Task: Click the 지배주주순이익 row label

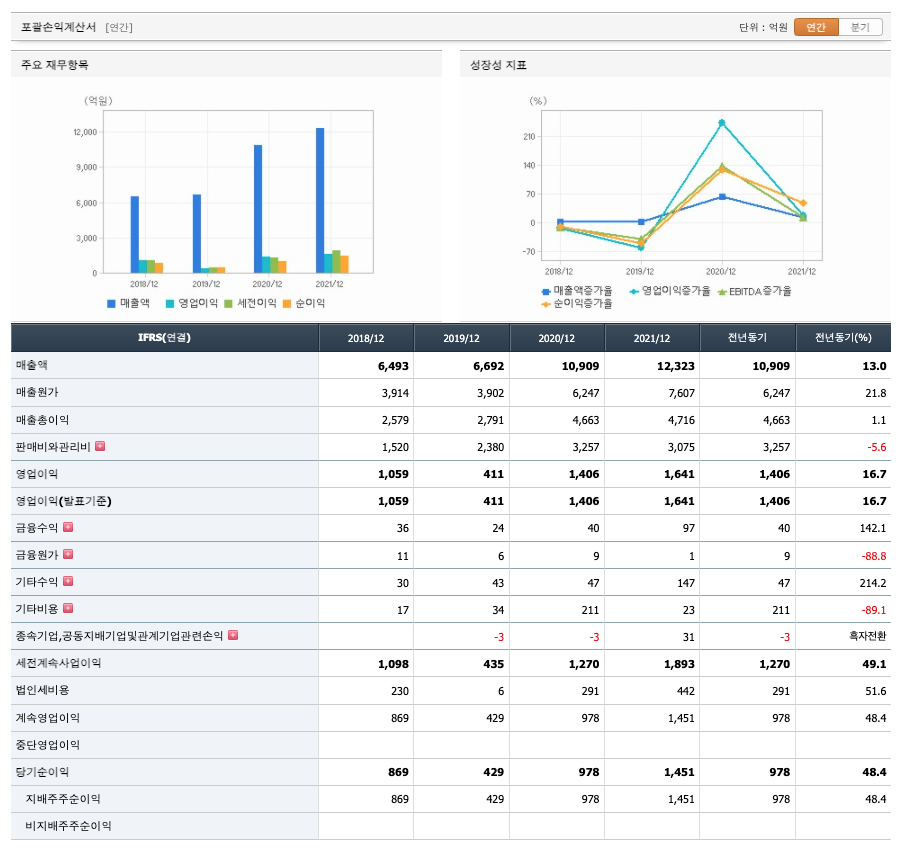Action: click(63, 798)
